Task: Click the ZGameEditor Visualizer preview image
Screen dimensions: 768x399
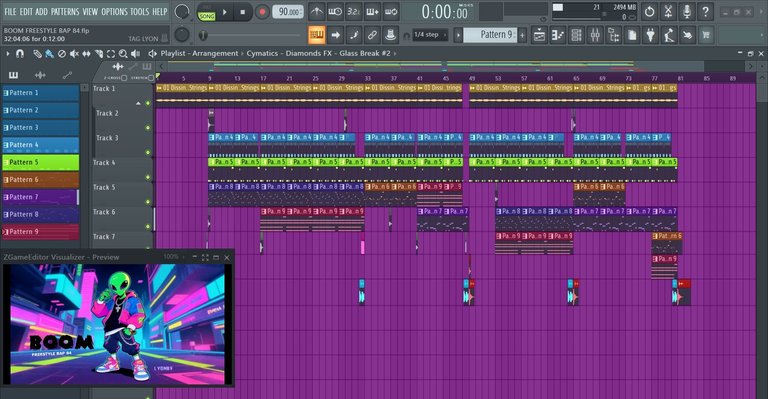Action: 117,324
